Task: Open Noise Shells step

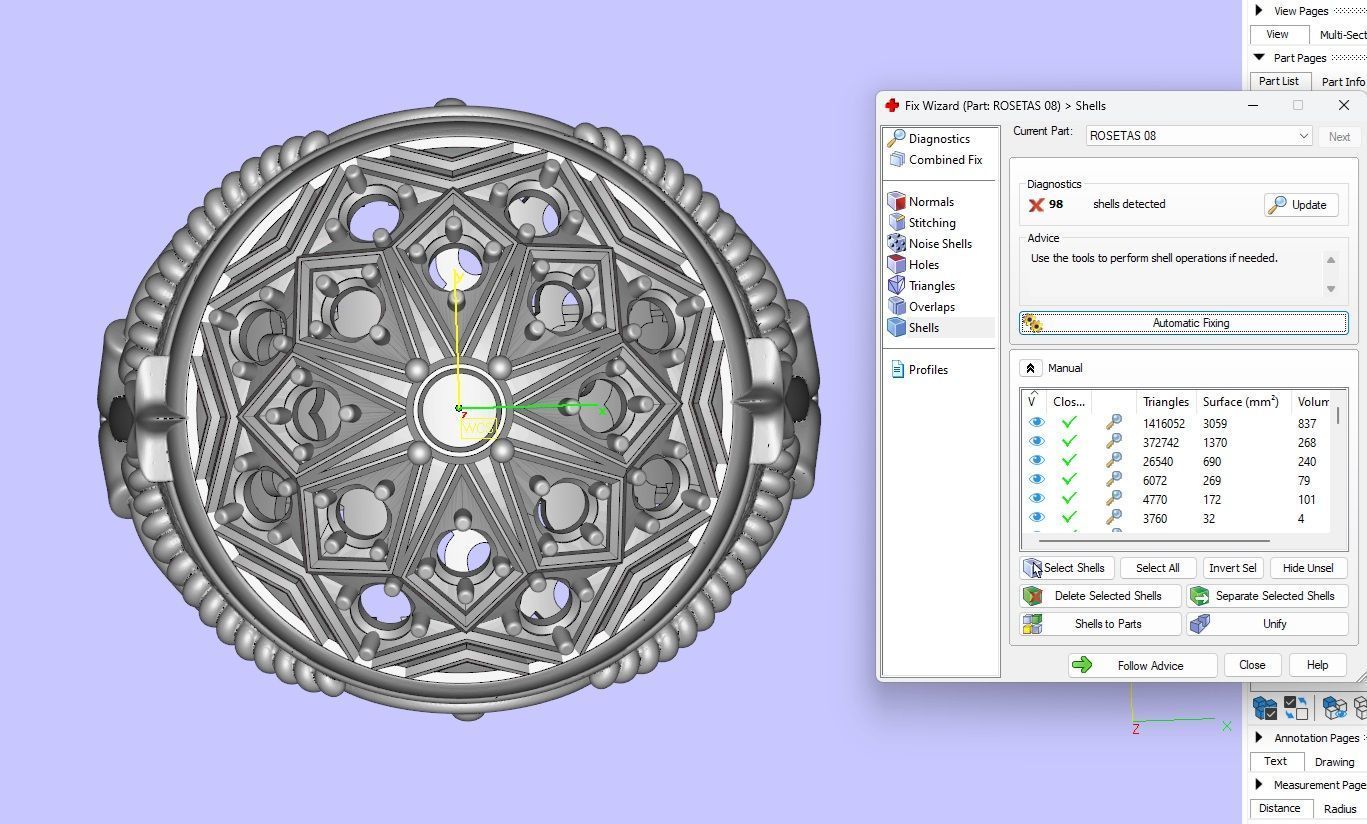Action: (929, 244)
